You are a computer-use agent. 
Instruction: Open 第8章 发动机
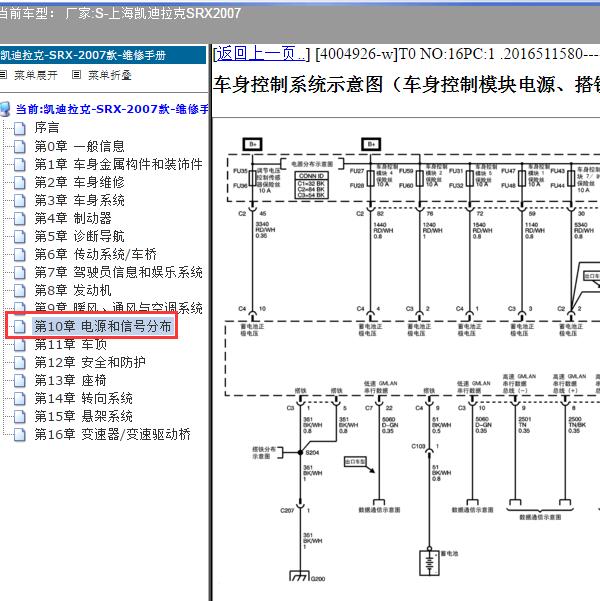(73, 290)
